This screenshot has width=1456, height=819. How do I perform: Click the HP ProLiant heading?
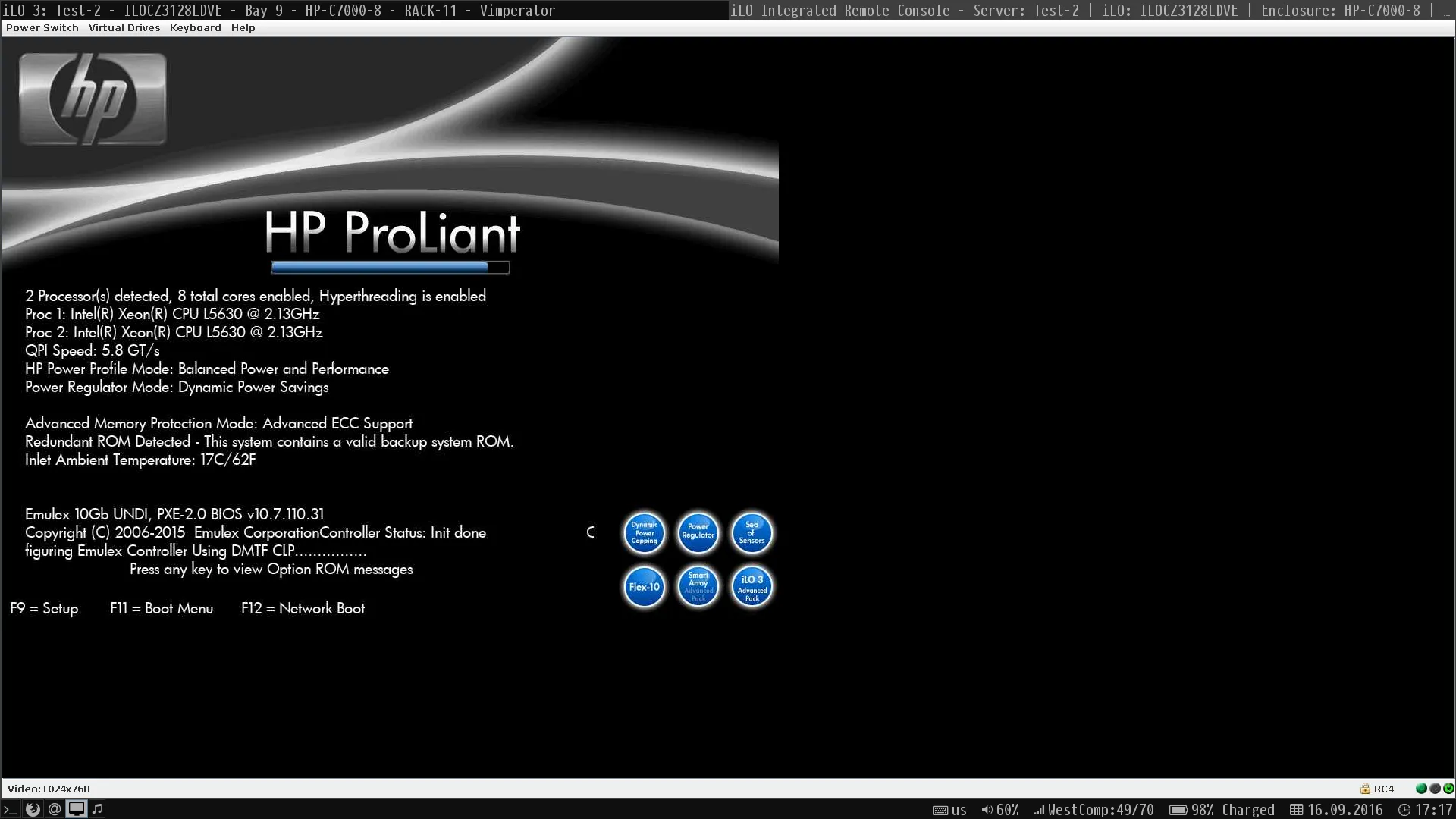point(392,232)
